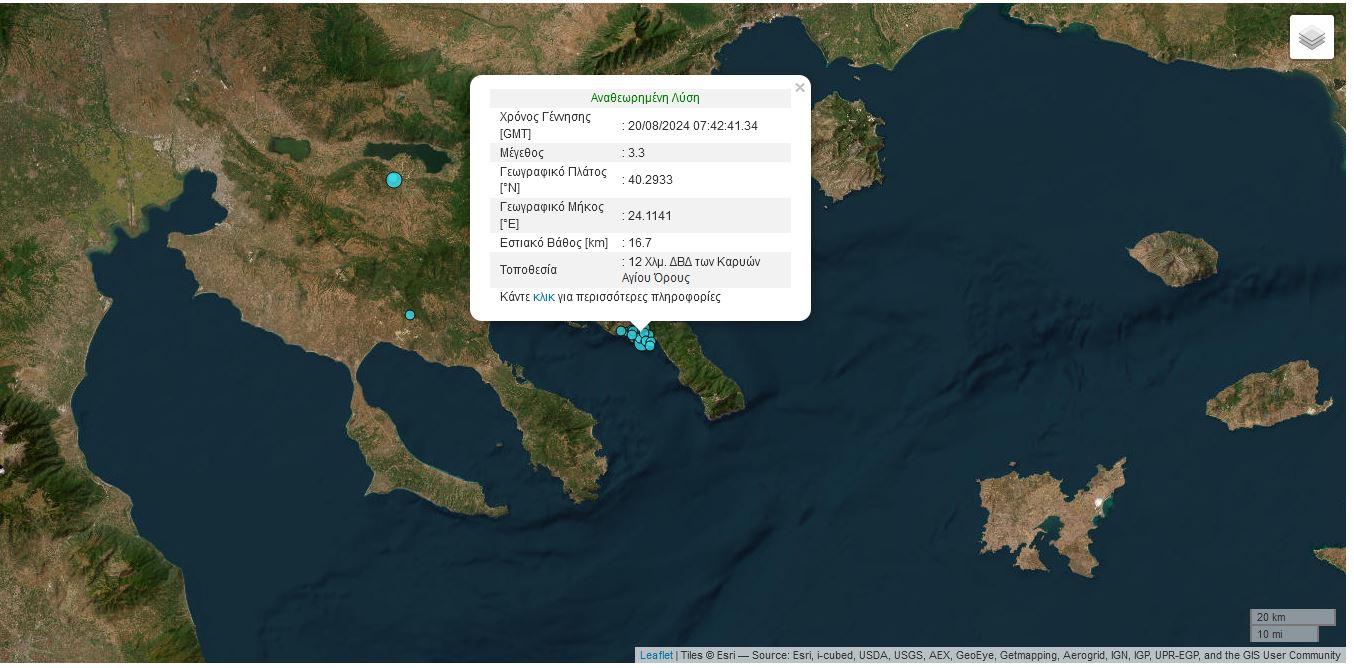Click the 'Αναθεωρημένη Λύση' popup header
Screen dimensions: 1354x668
tap(644, 98)
